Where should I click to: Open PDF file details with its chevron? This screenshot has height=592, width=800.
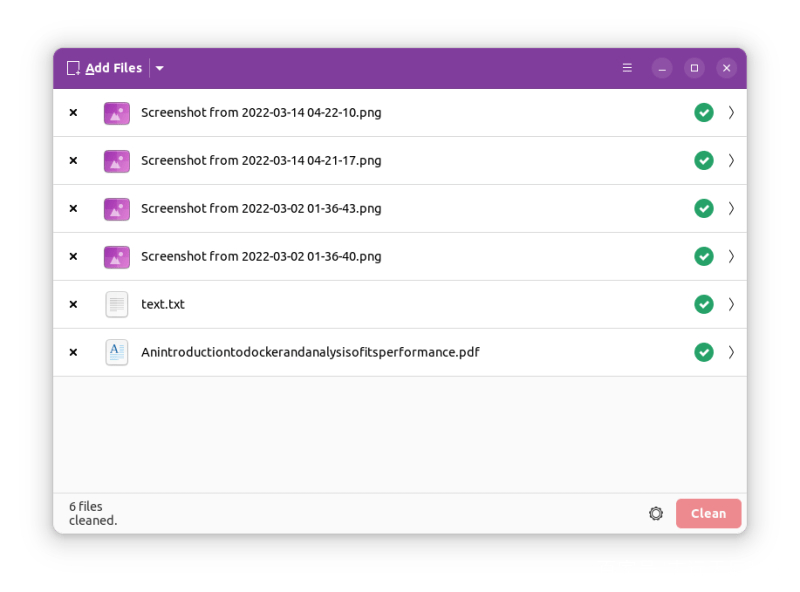click(731, 352)
